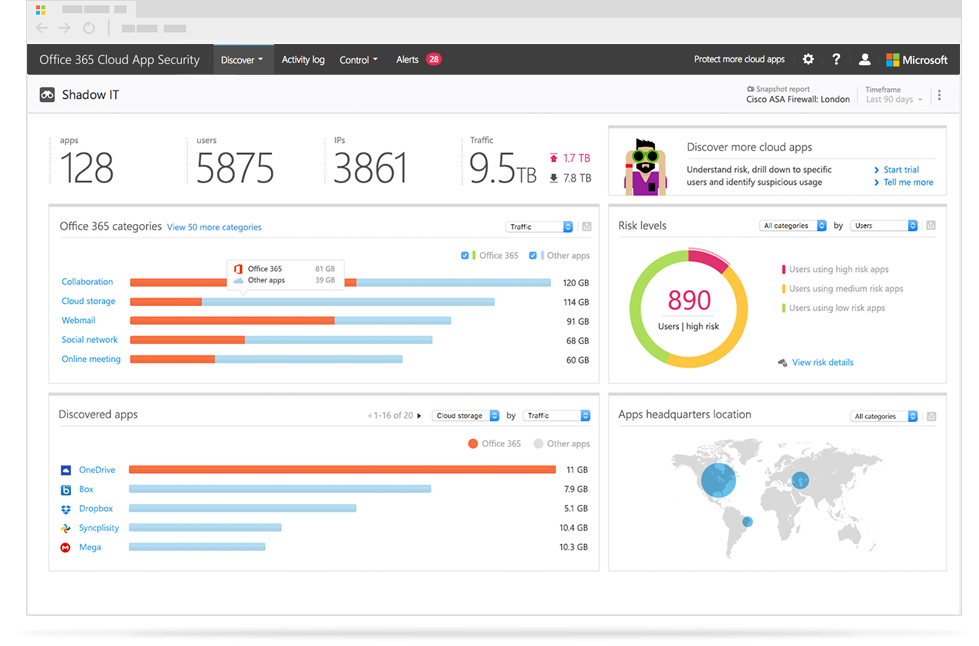Image resolution: width=979 pixels, height=646 pixels.
Task: Go forward using the browser forward arrow
Action: coord(64,28)
